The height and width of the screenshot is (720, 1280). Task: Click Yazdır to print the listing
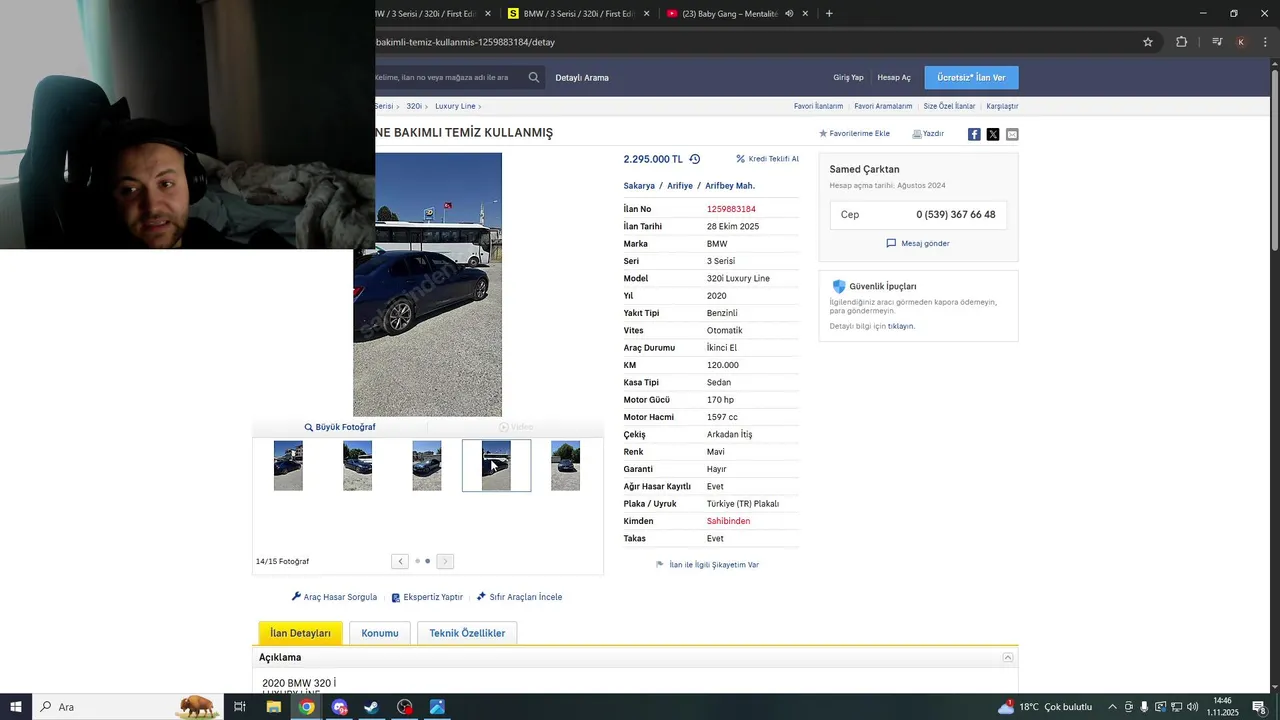(928, 133)
